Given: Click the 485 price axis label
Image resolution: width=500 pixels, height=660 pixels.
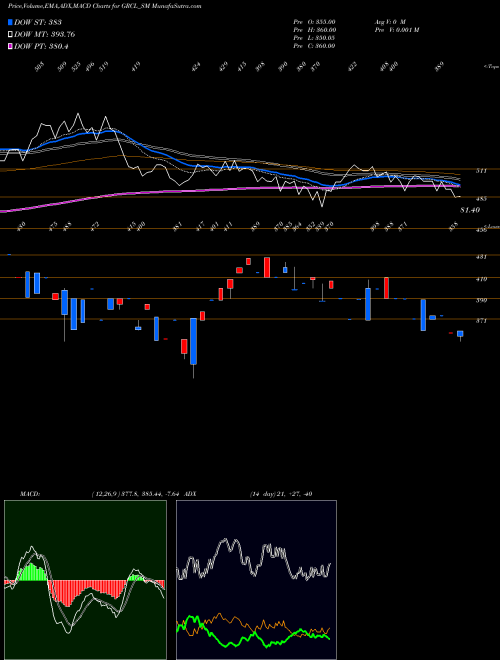Looking at the screenshot, I should [x=481, y=198].
